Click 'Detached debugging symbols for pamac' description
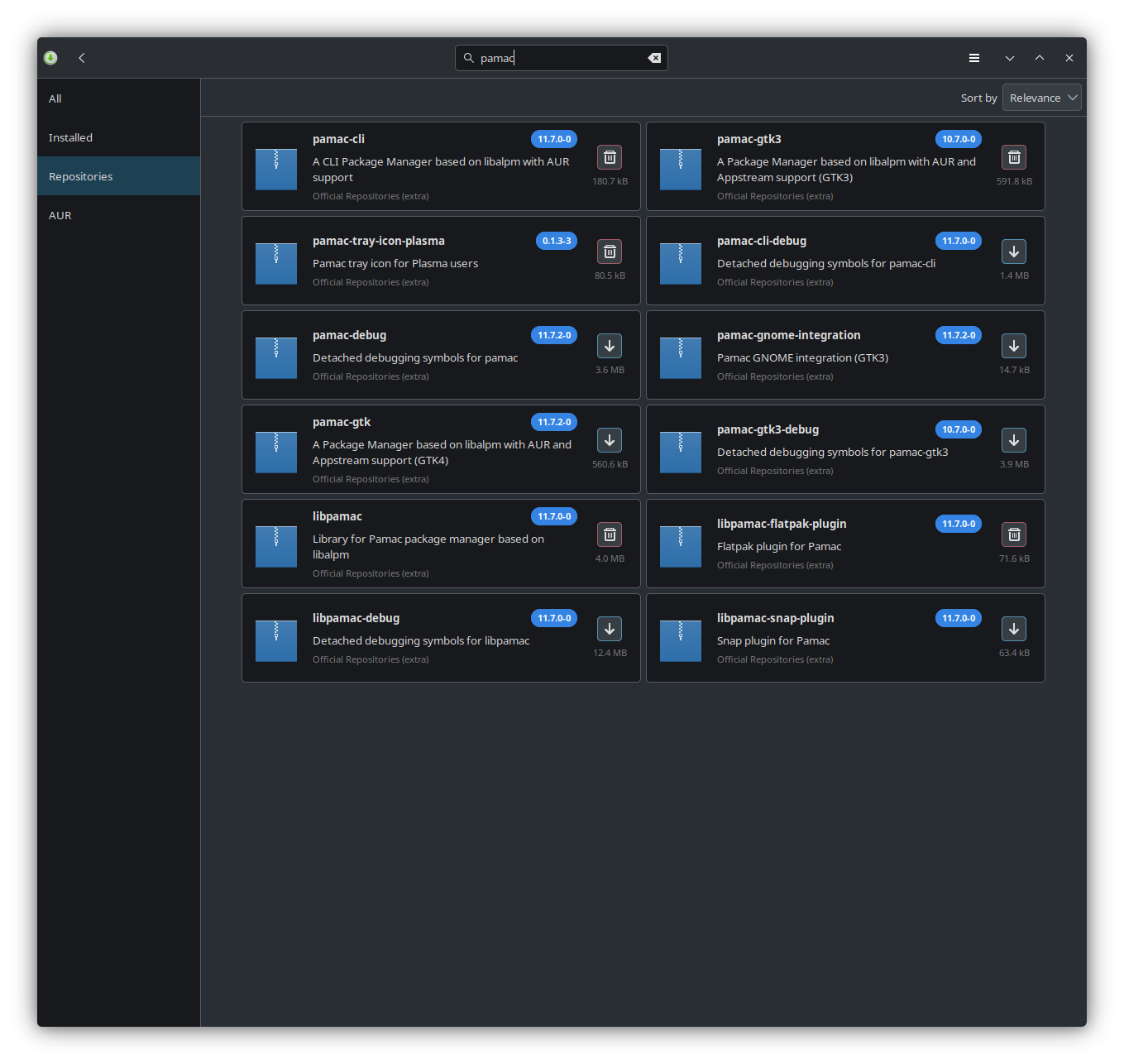The height and width of the screenshot is (1064, 1124). (415, 357)
